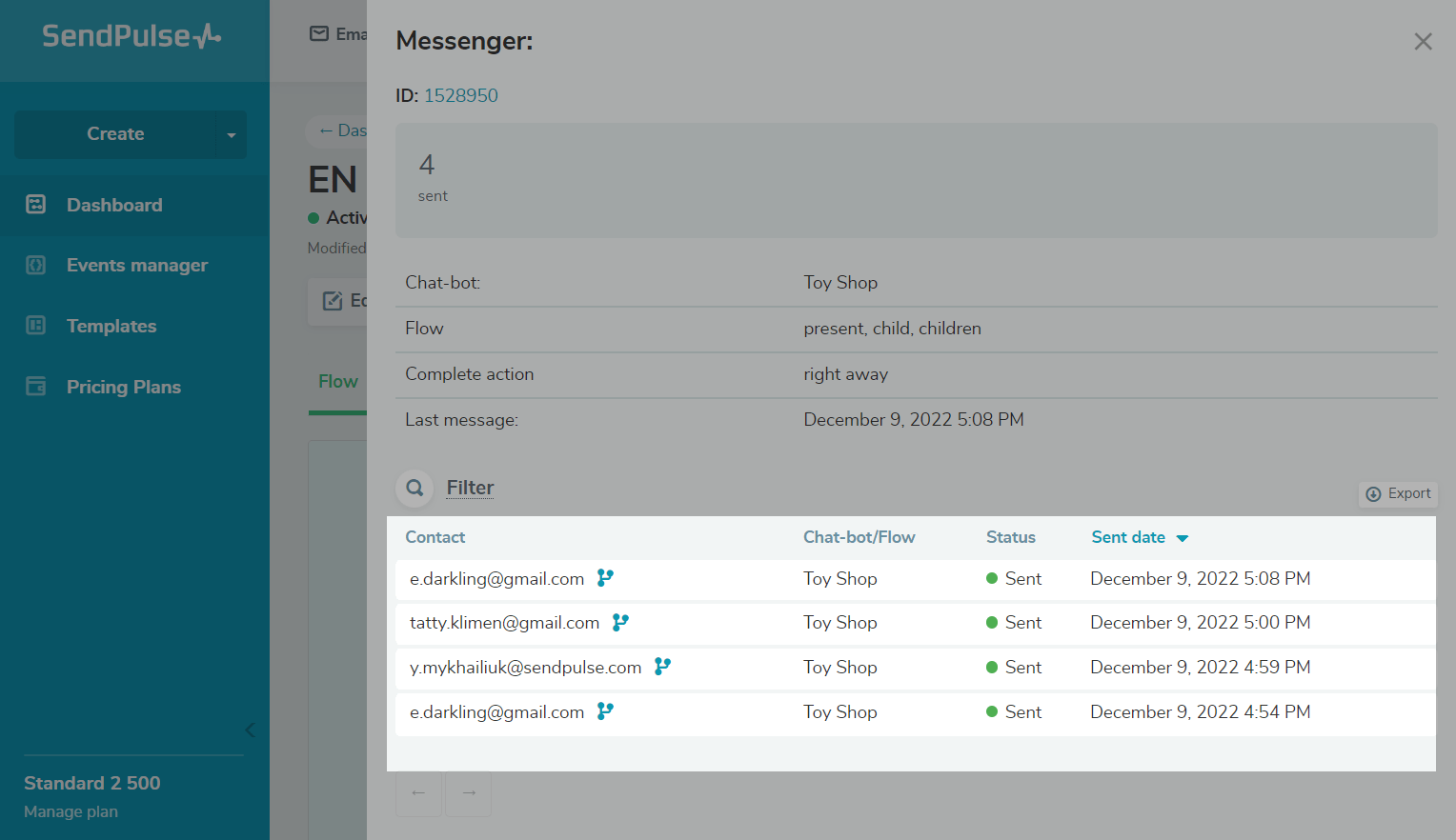
Task: Sort by Sent date column arrow
Action: pos(1183,538)
